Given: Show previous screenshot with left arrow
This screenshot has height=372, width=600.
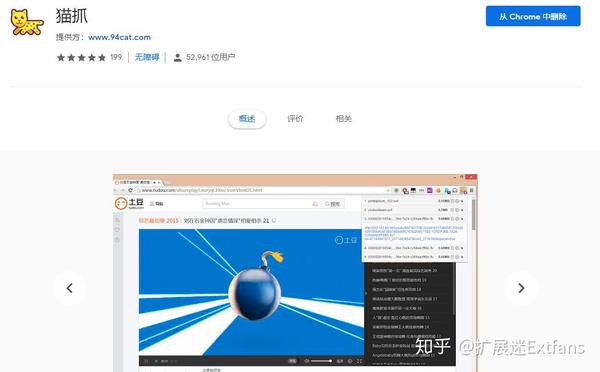Looking at the screenshot, I should 69,288.
